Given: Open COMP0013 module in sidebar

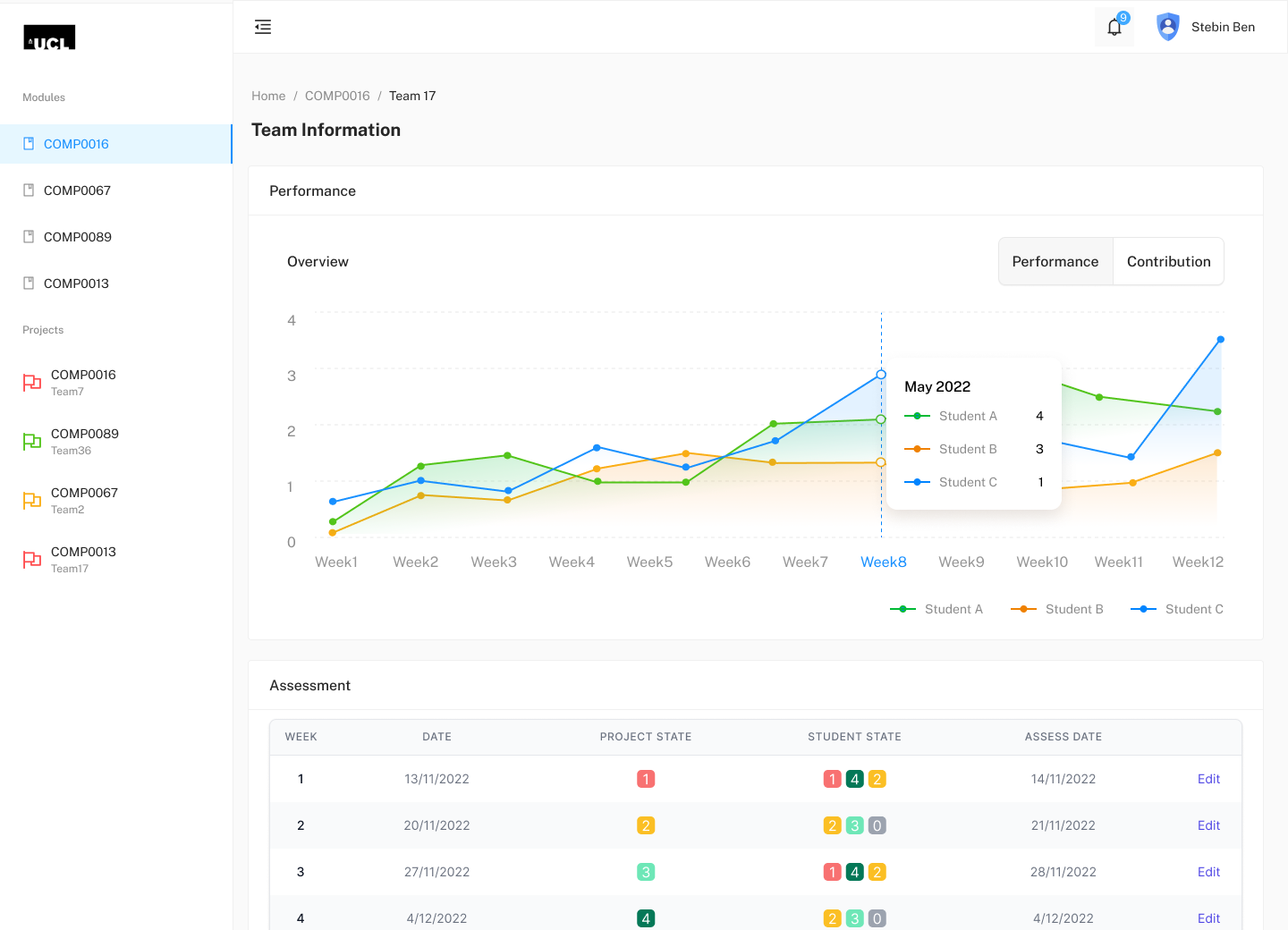Looking at the screenshot, I should tap(116, 283).
